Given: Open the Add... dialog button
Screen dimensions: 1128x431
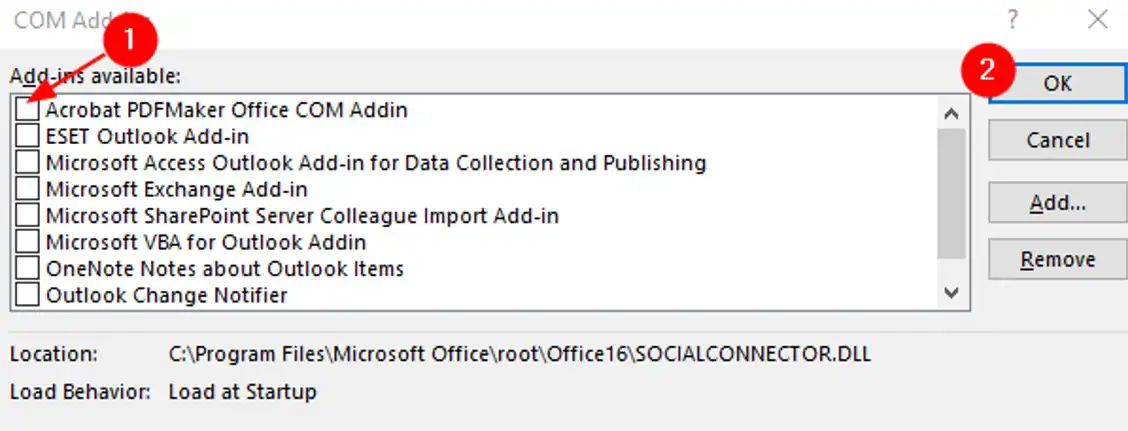Looking at the screenshot, I should click(x=1057, y=203).
